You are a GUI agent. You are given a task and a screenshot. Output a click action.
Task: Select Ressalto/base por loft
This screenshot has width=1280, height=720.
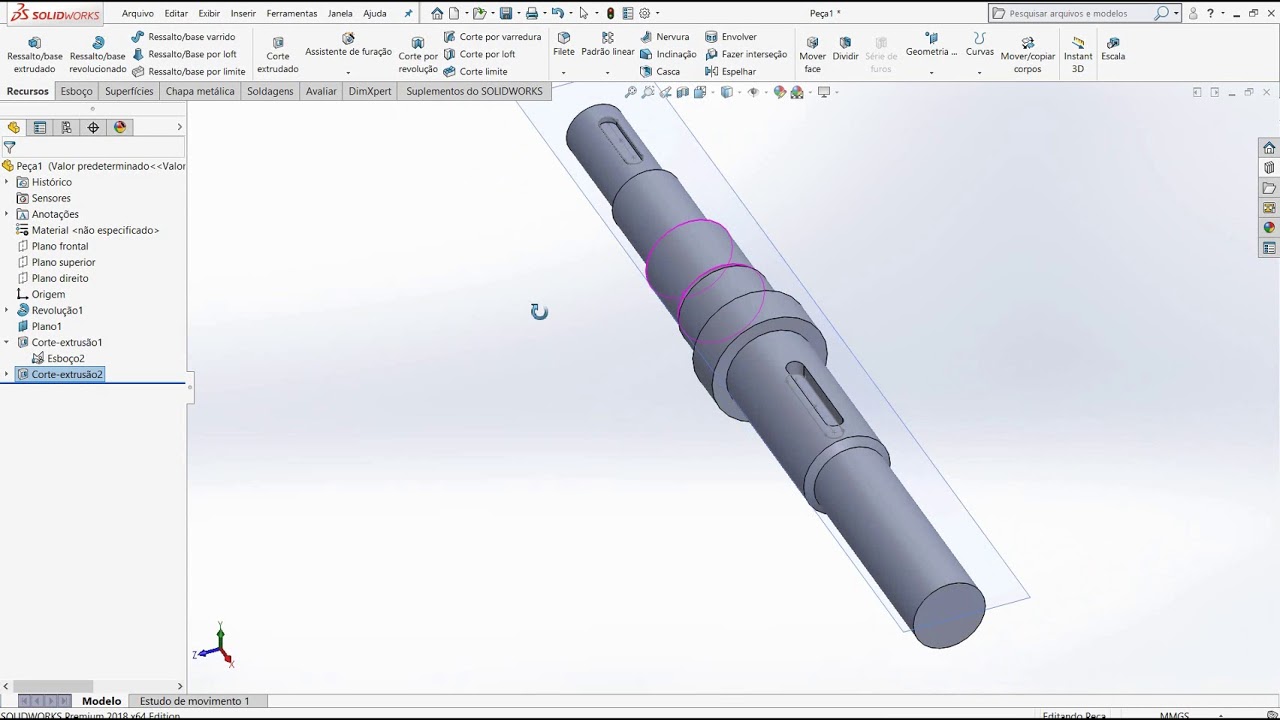point(184,54)
